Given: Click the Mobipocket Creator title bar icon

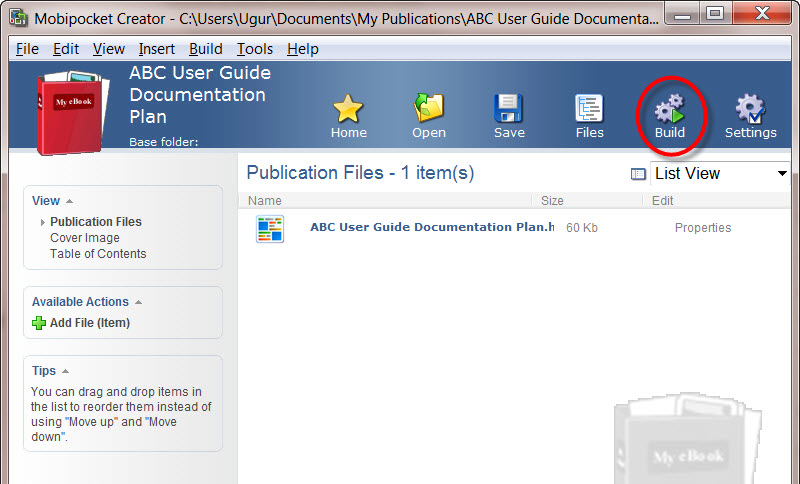Looking at the screenshot, I should click(19, 18).
